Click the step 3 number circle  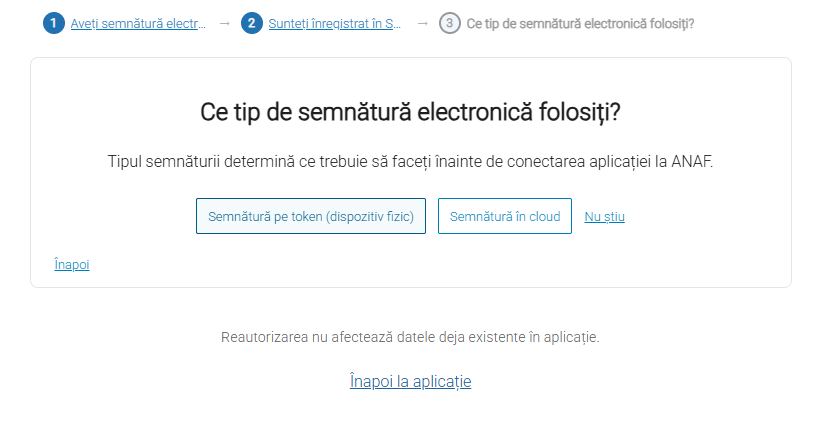click(x=449, y=23)
